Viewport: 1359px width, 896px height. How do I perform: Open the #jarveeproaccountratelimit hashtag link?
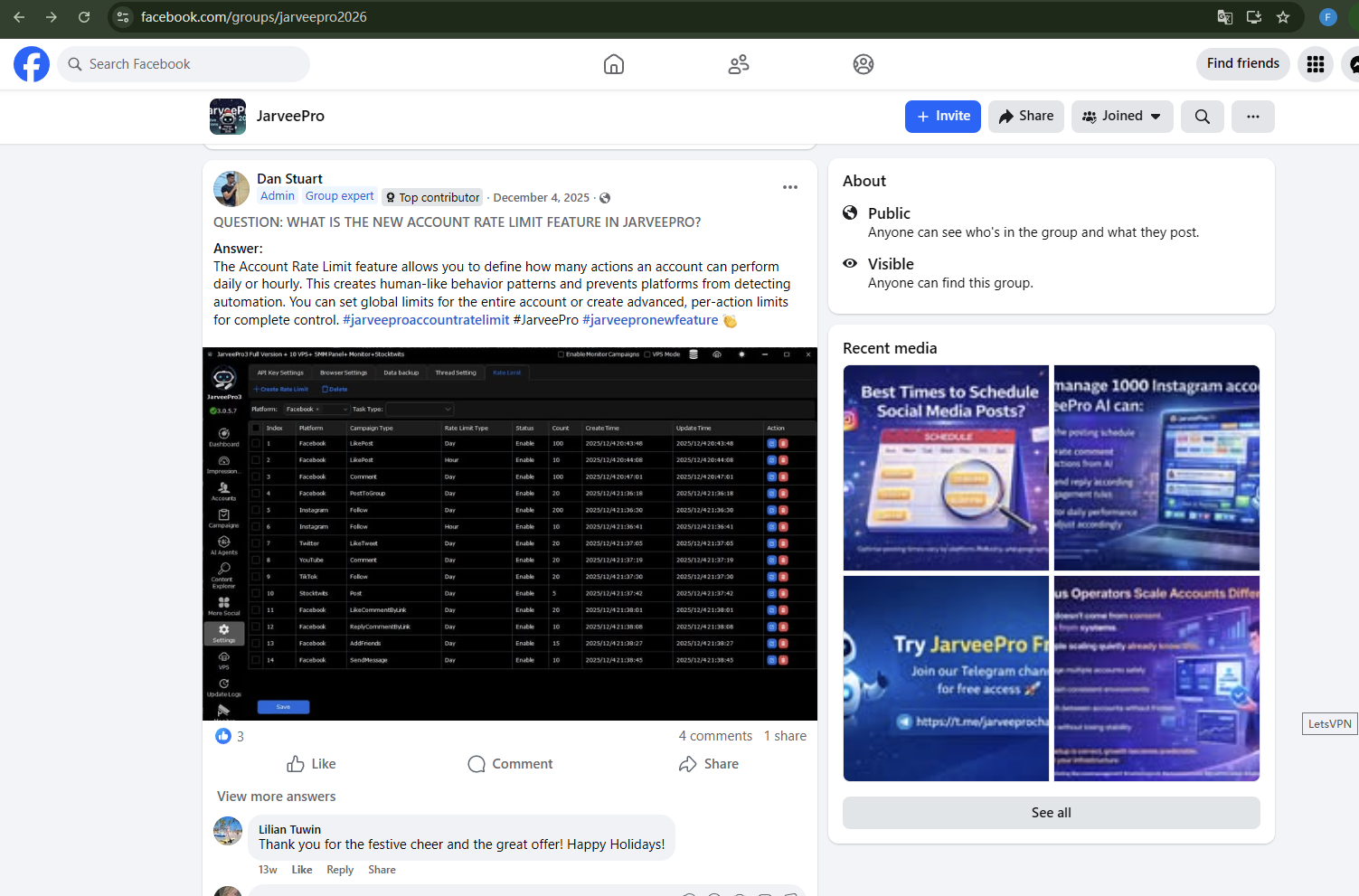point(426,320)
